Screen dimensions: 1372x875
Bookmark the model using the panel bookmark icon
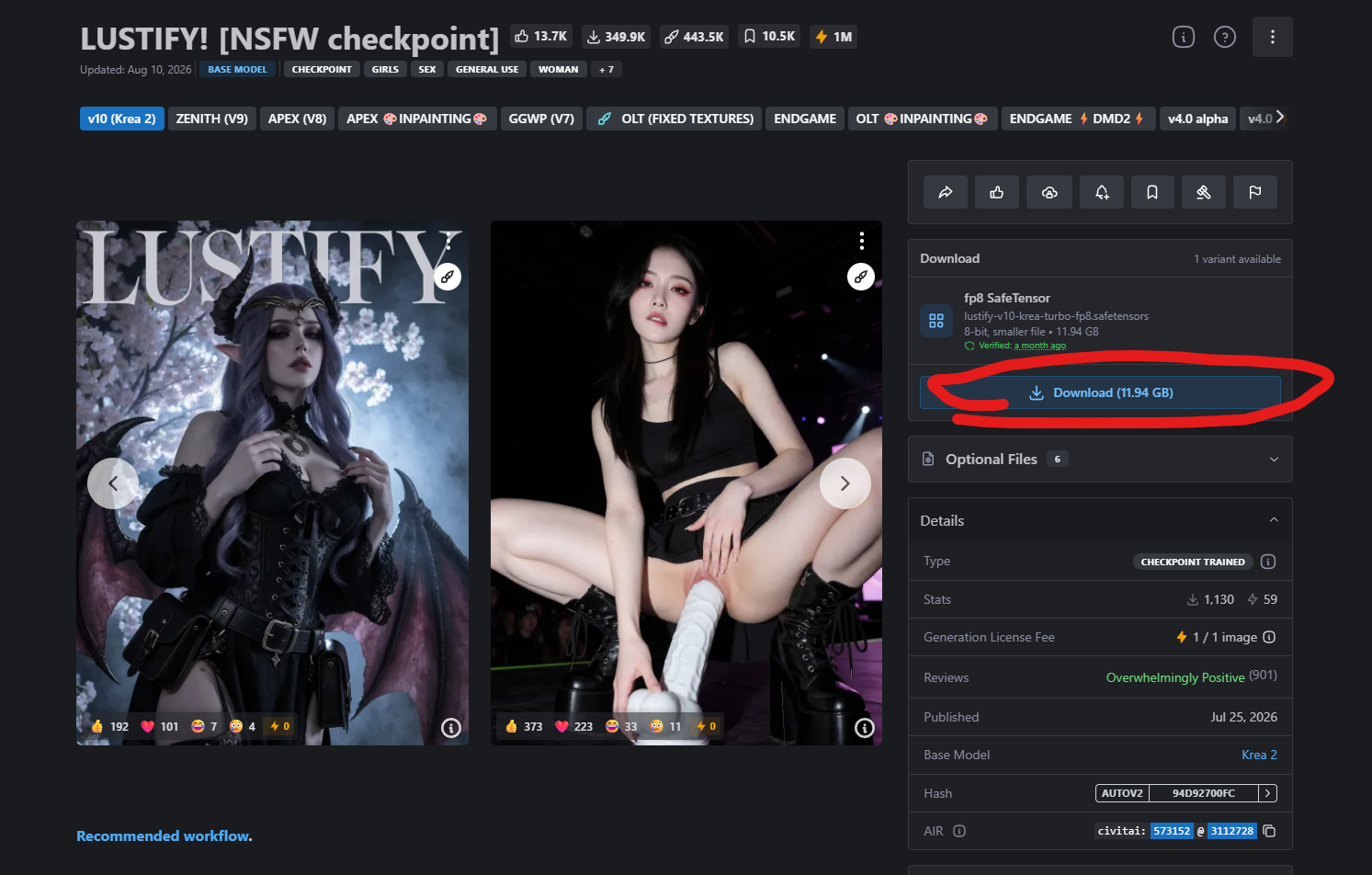(x=1152, y=192)
